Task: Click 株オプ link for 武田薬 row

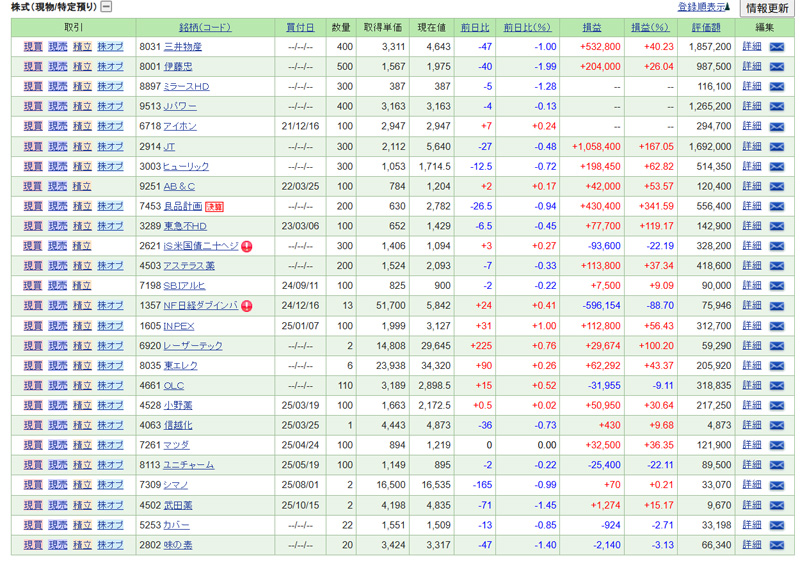Action: pyautogui.click(x=110, y=505)
